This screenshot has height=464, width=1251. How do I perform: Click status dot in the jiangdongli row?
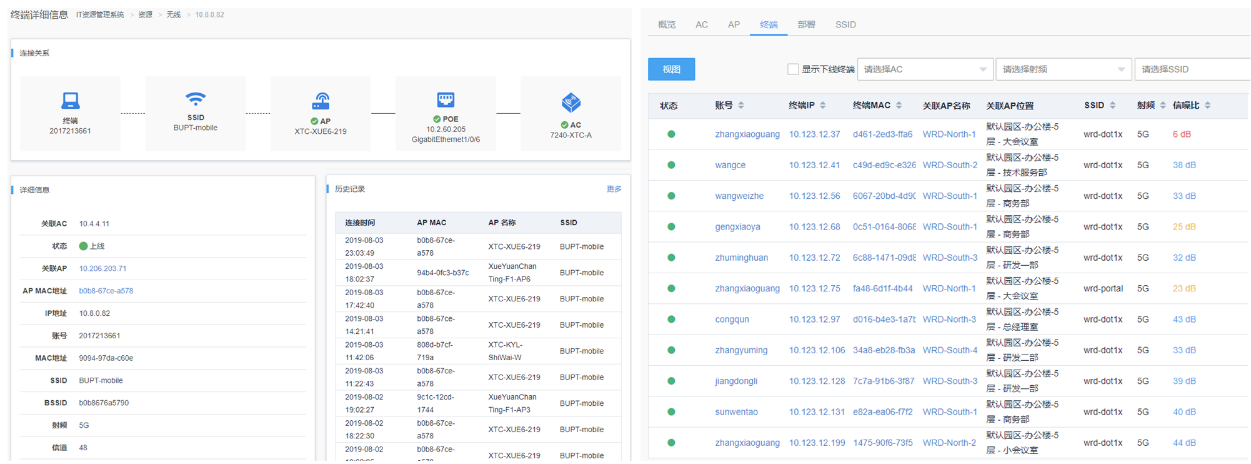tap(671, 381)
